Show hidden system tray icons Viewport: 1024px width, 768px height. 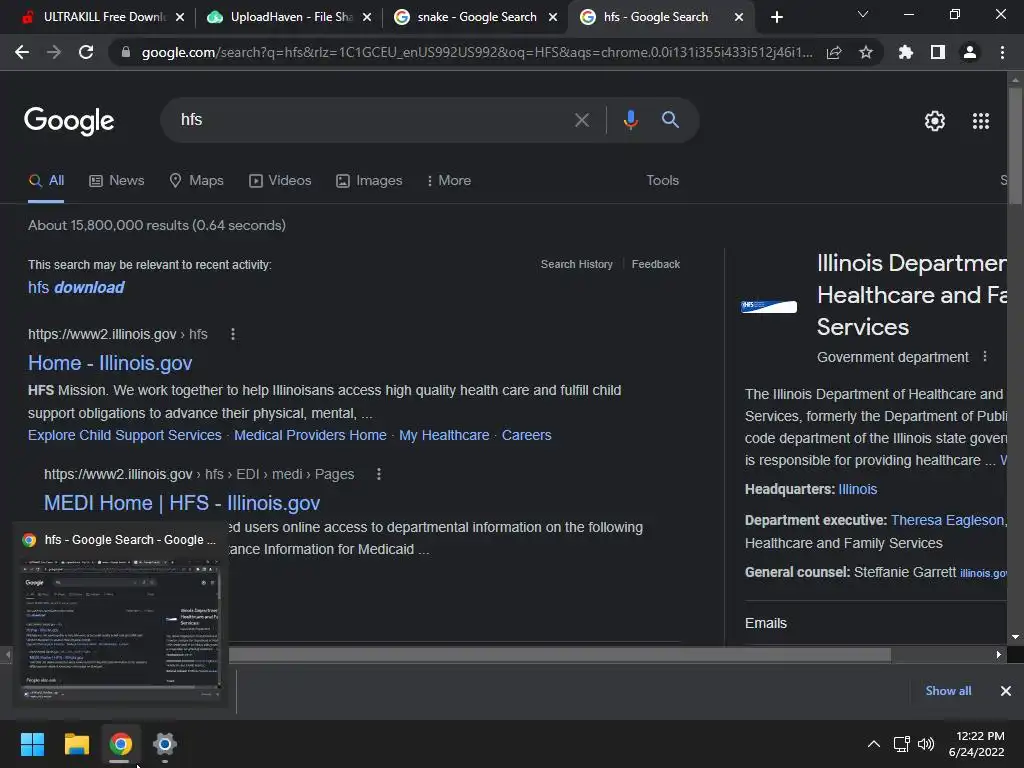pyautogui.click(x=873, y=744)
